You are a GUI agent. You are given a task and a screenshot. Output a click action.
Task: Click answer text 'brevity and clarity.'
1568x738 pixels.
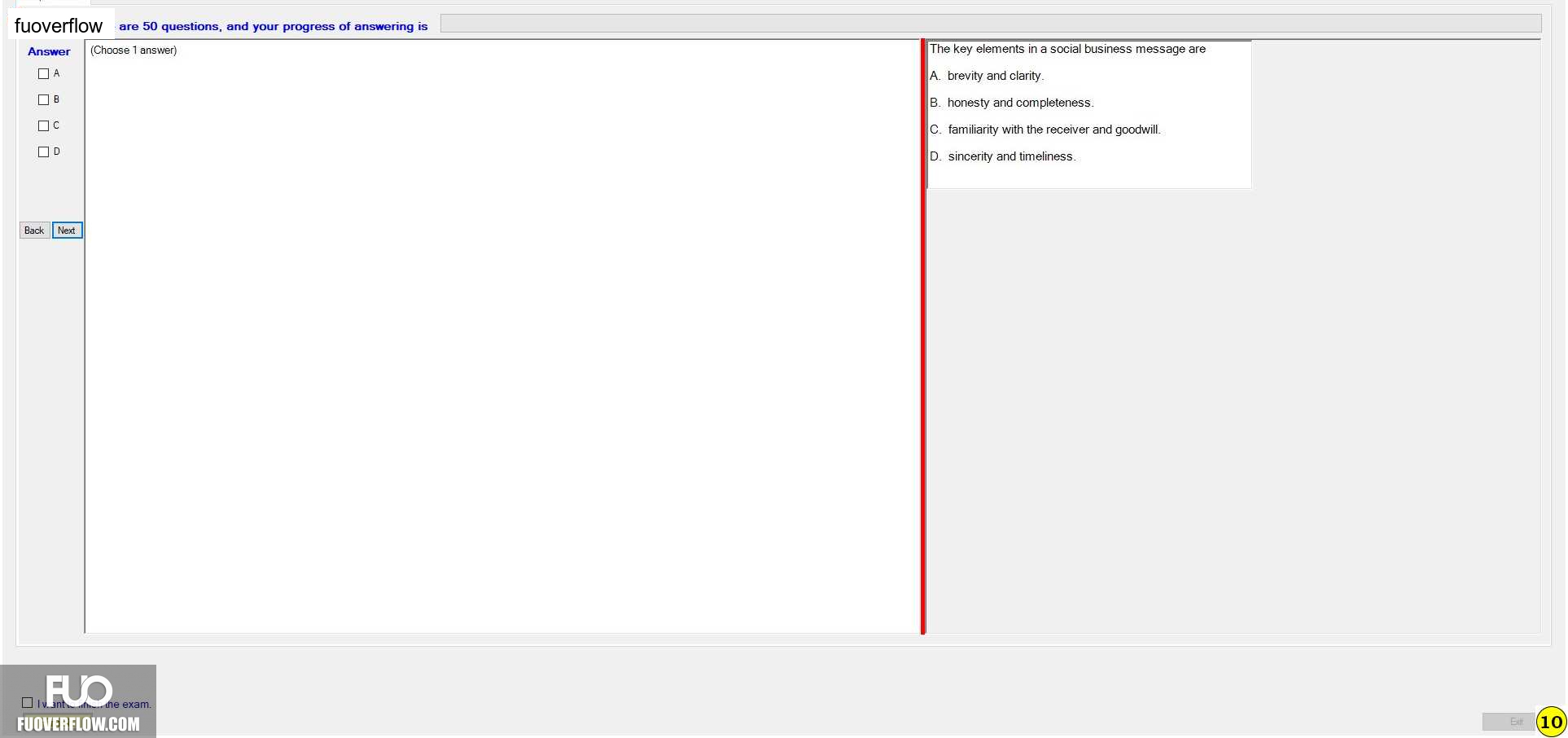[x=995, y=76]
